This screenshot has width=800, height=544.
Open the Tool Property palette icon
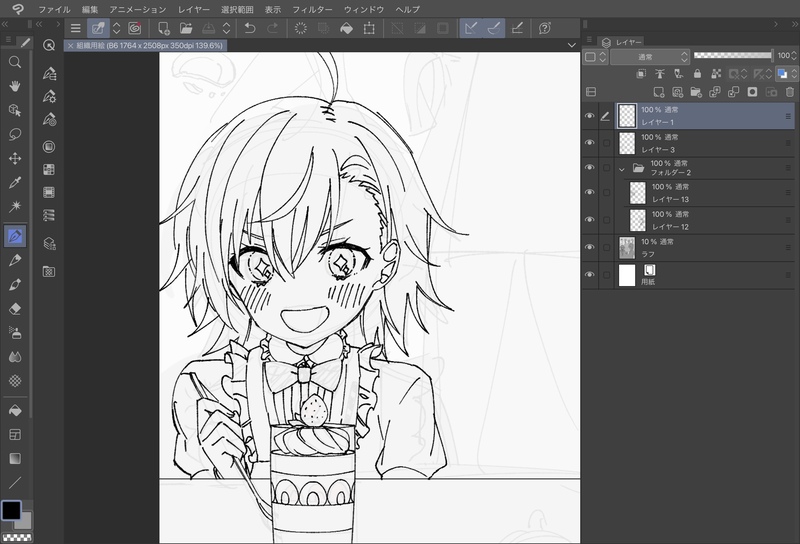tap(49, 96)
